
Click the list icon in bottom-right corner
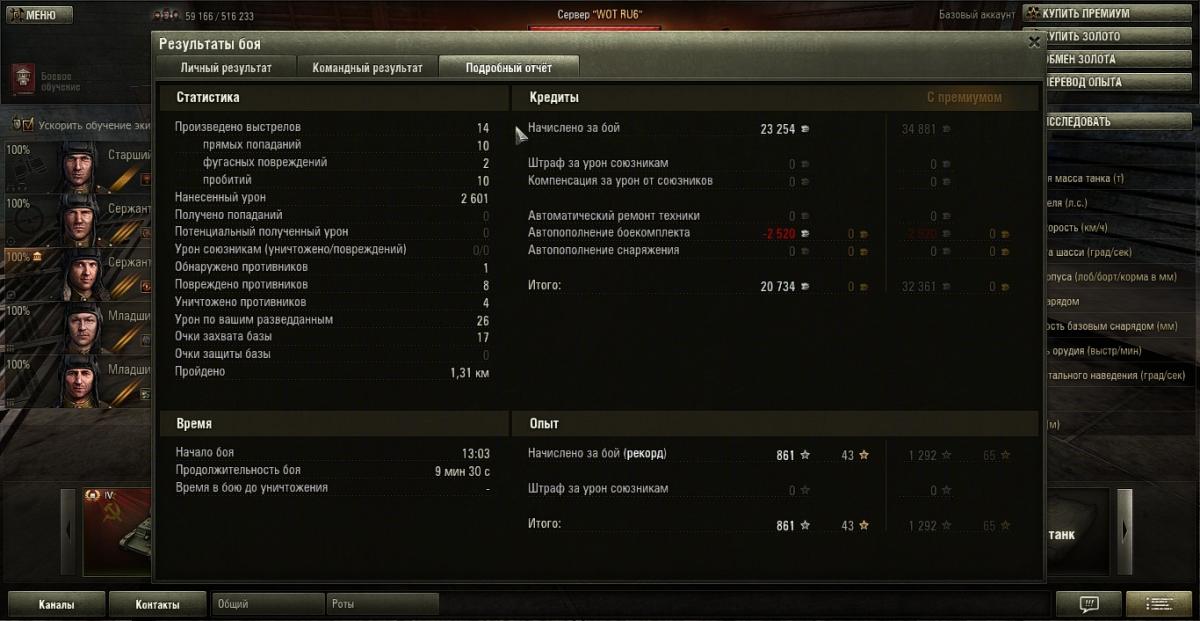(x=1159, y=604)
